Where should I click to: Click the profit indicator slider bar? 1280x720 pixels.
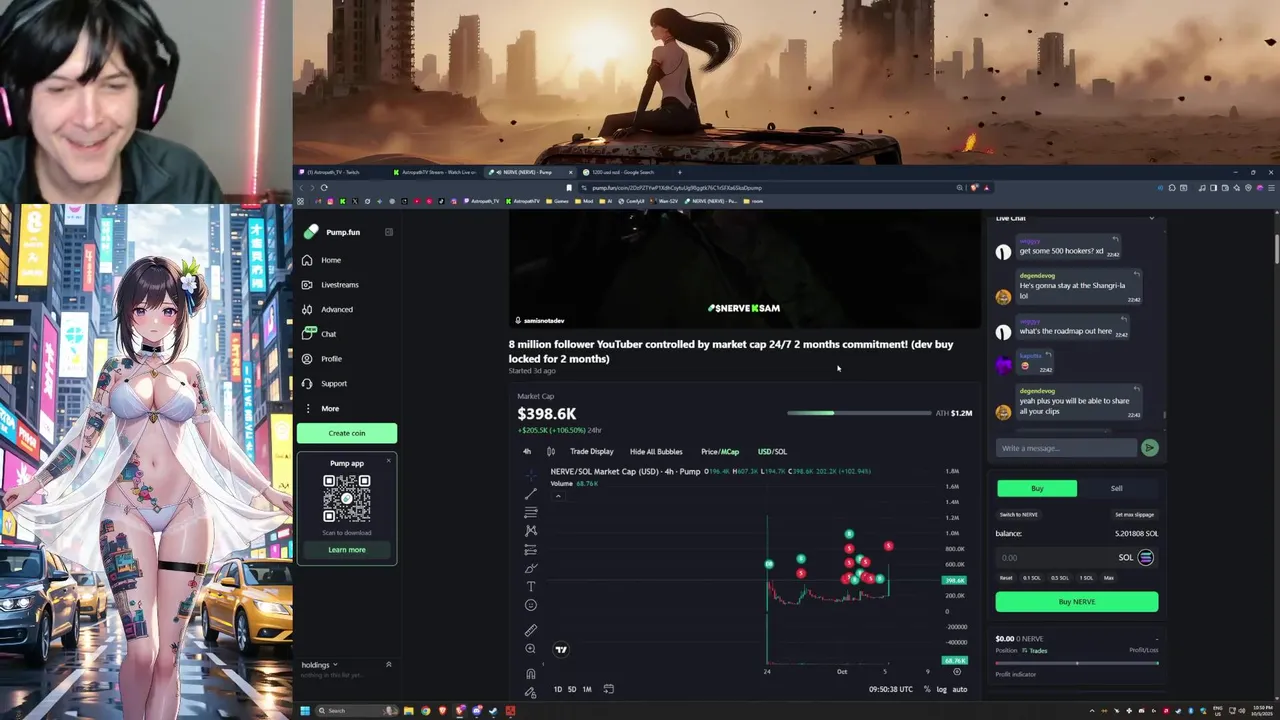1077,663
